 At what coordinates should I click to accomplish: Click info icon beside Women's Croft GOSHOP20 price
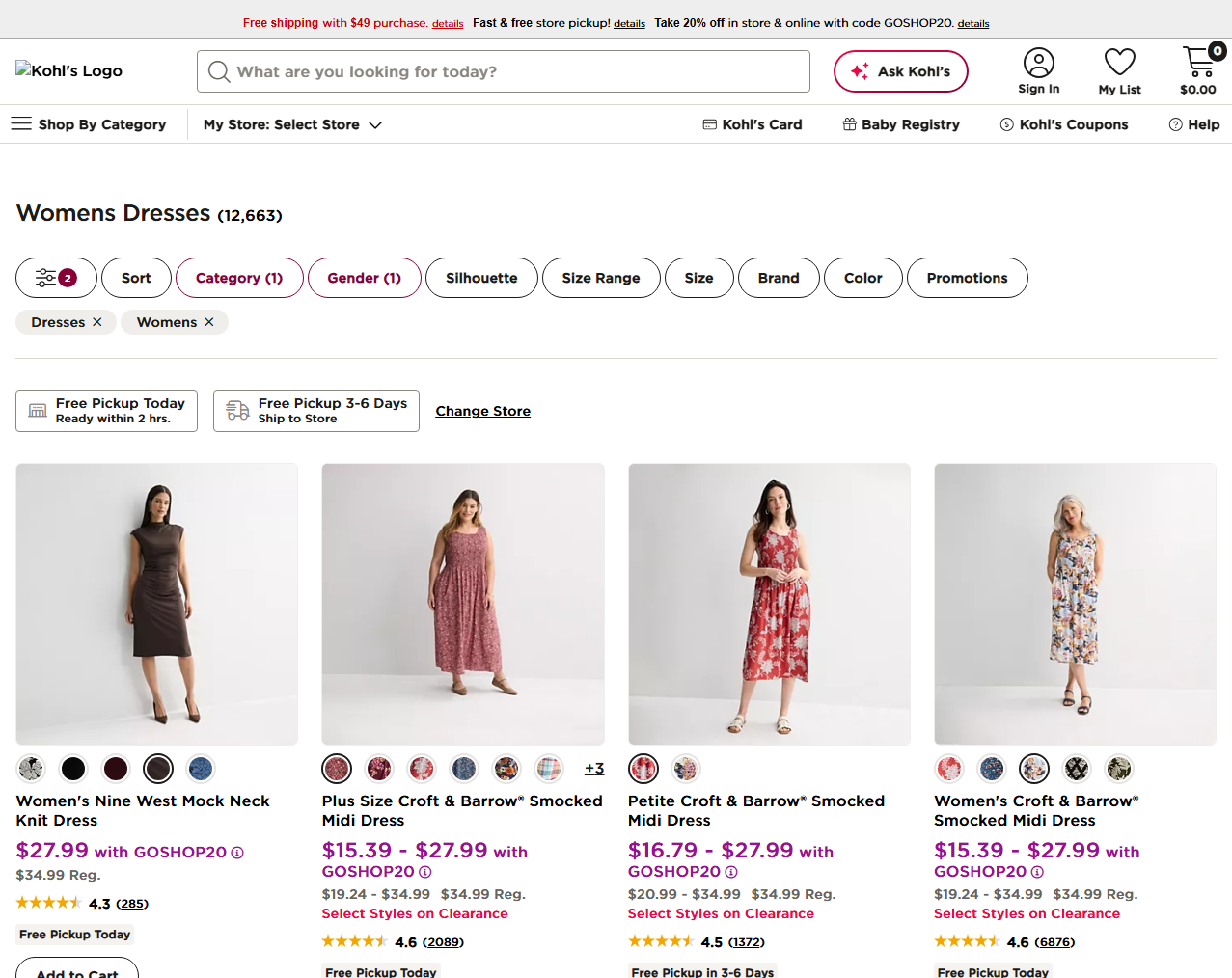pyautogui.click(x=1037, y=872)
